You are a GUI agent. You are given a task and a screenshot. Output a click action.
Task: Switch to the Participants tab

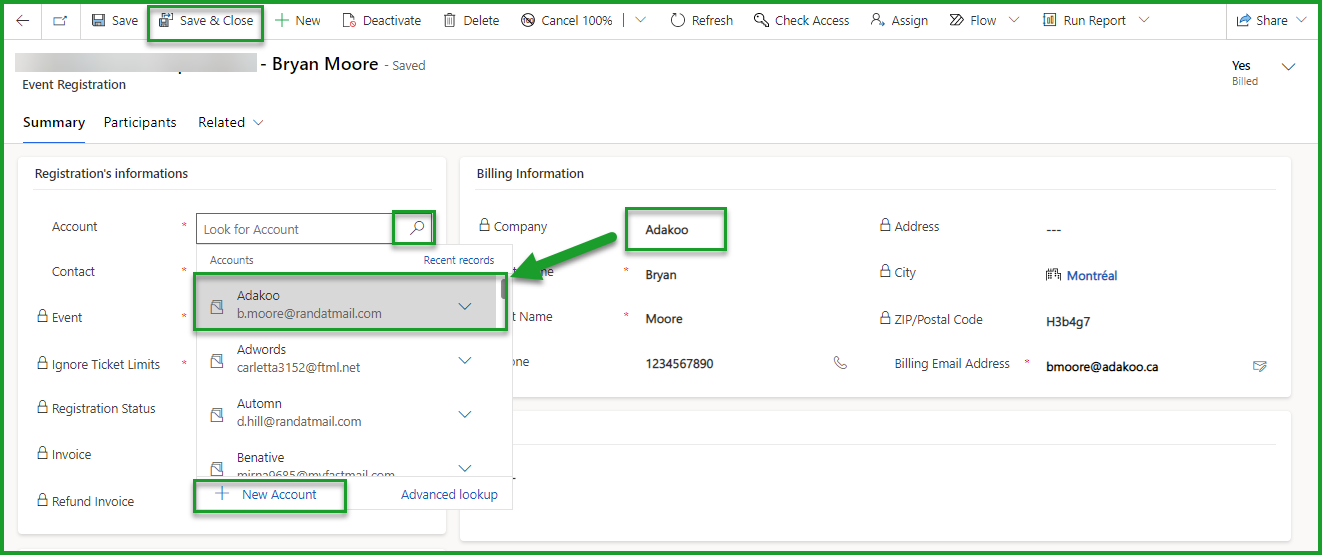tap(140, 122)
